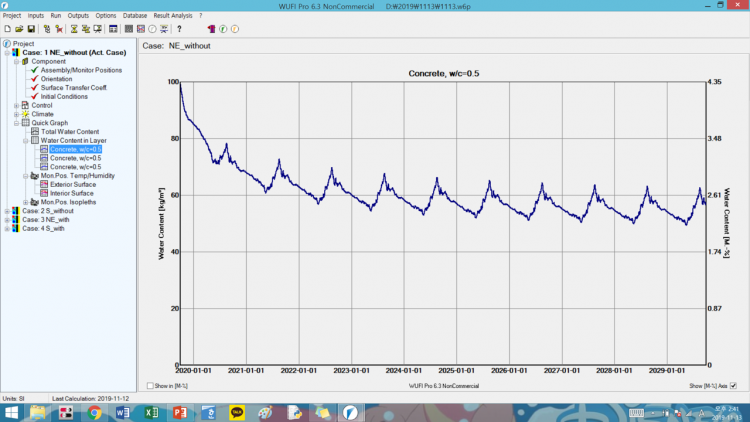
Task: Open the Result Analysis menu
Action: (173, 16)
